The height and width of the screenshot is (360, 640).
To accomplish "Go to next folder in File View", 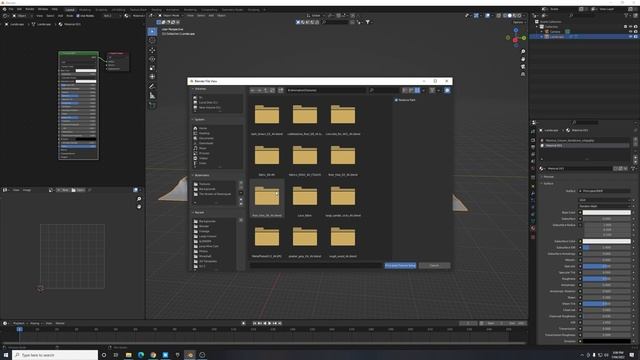I will pyautogui.click(x=259, y=90).
